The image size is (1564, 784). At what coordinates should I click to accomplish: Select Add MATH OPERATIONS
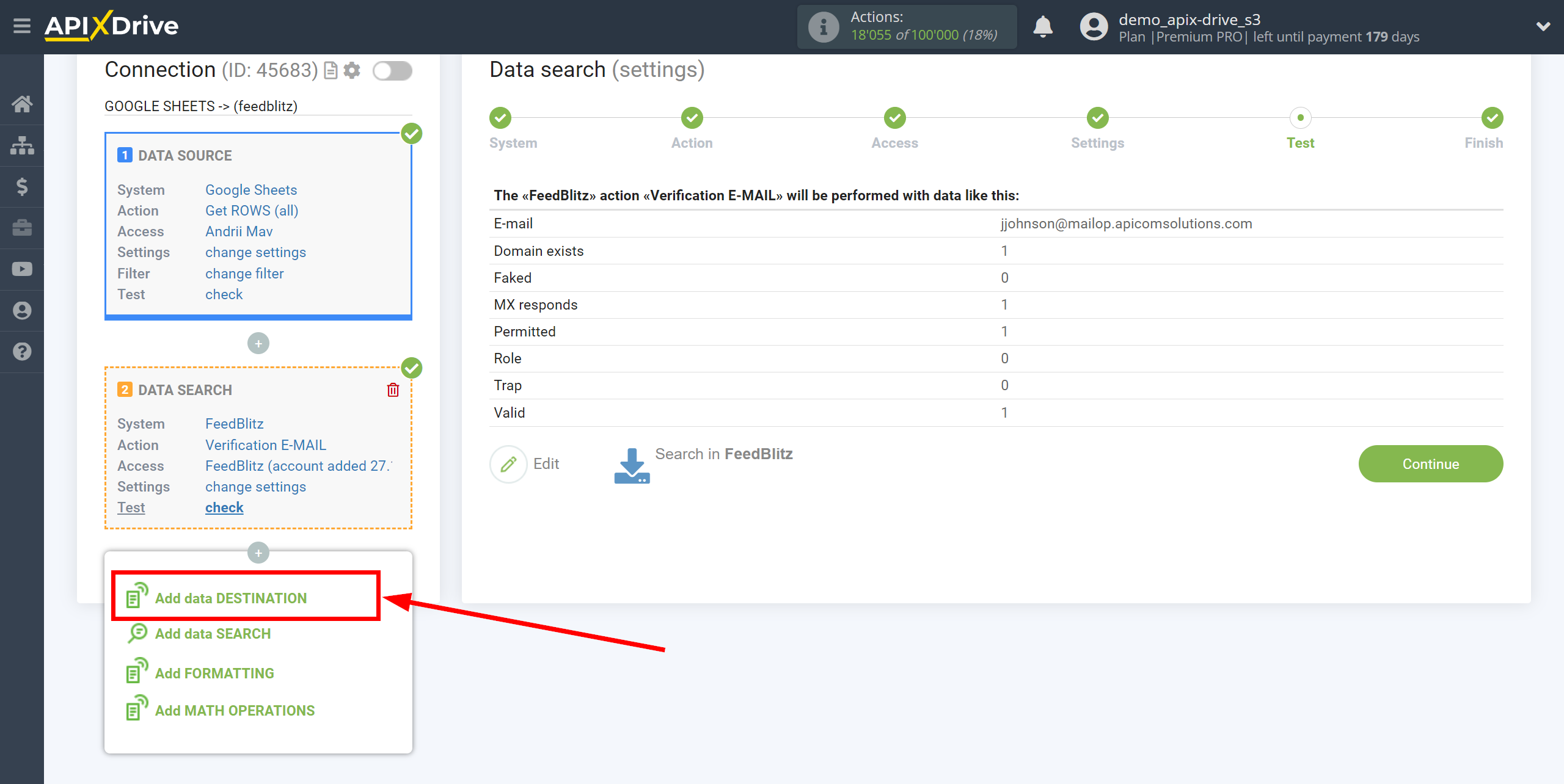tap(235, 711)
